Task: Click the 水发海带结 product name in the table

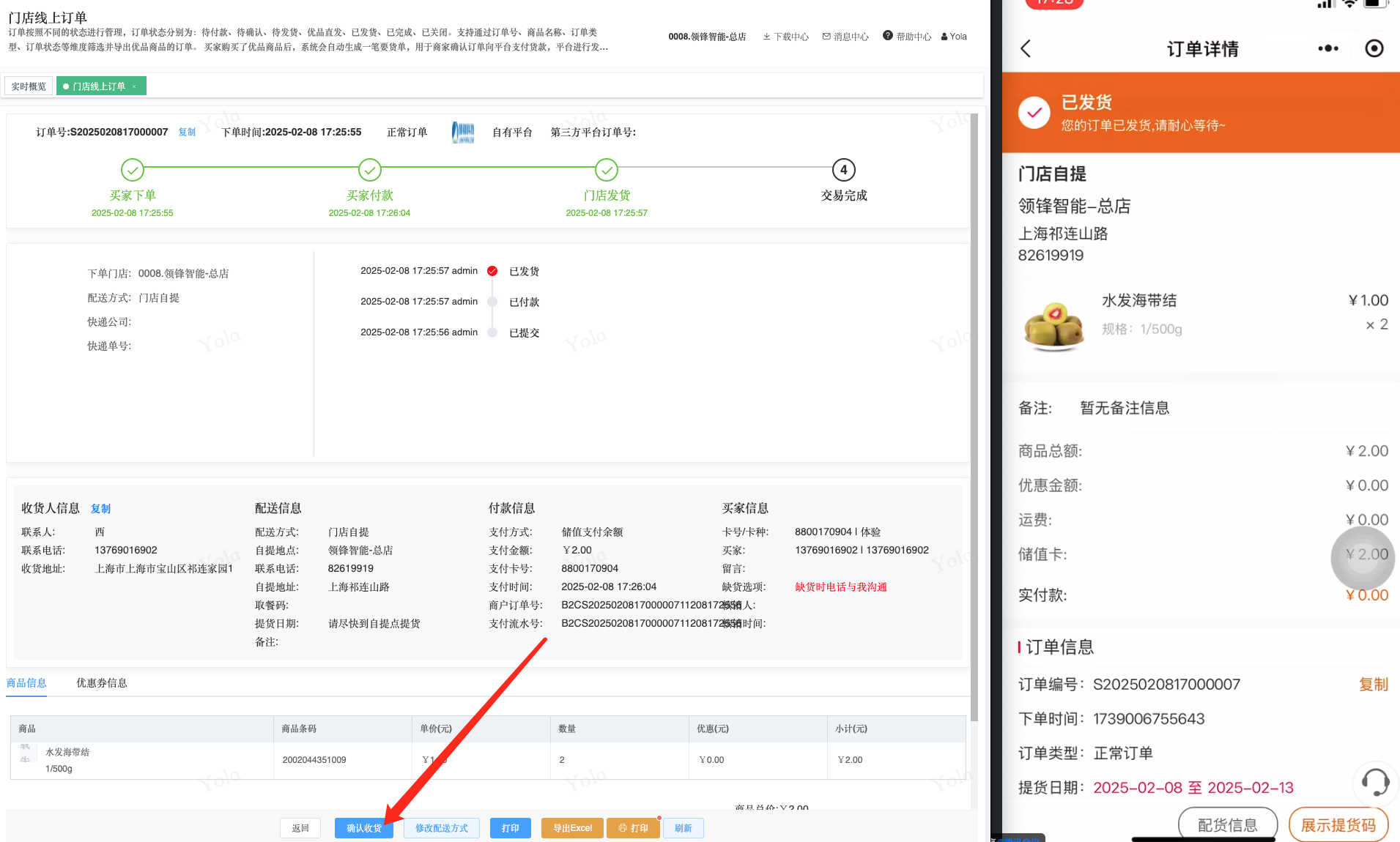Action: [67, 752]
